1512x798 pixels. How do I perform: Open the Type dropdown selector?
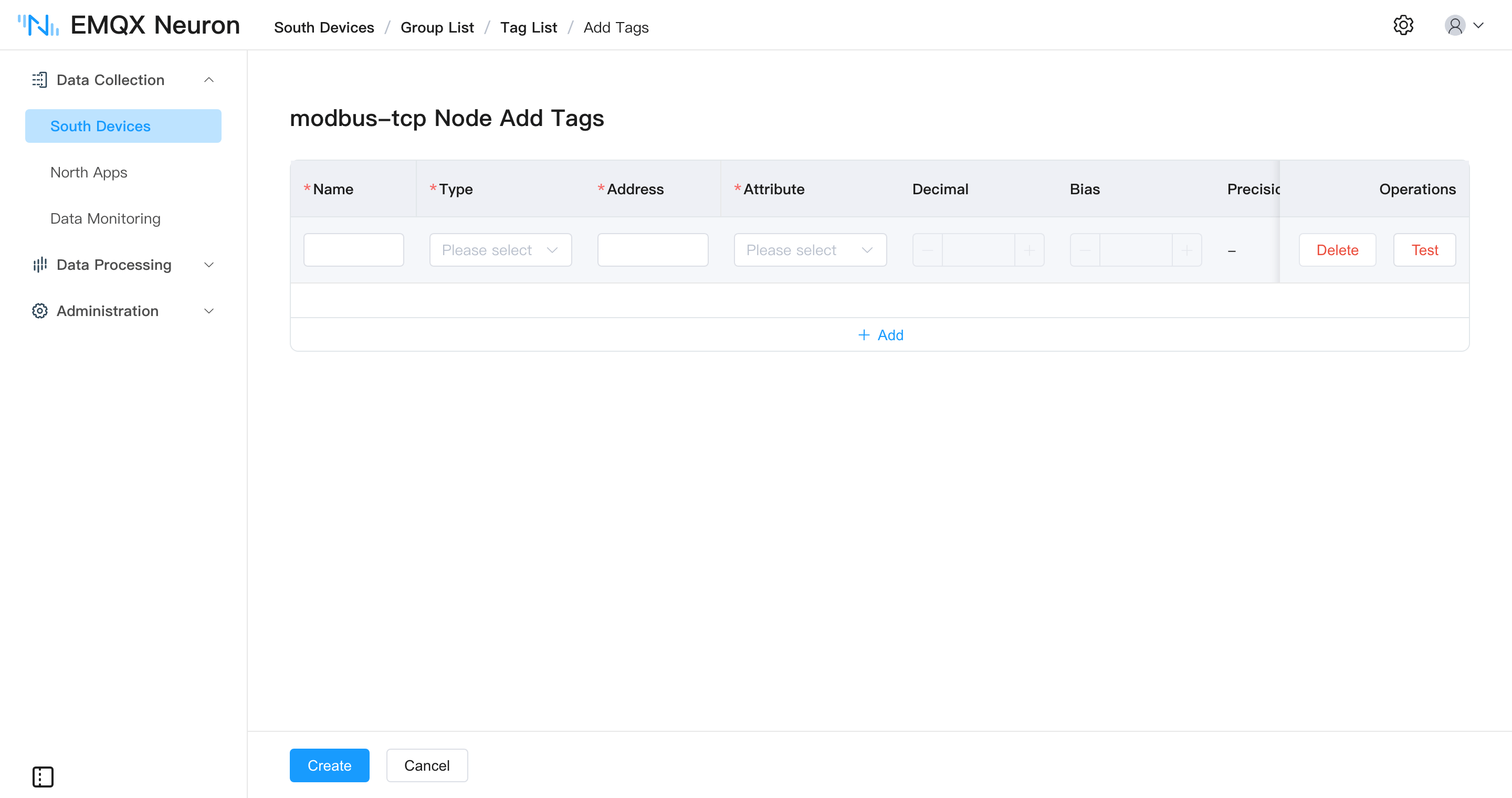(x=500, y=250)
